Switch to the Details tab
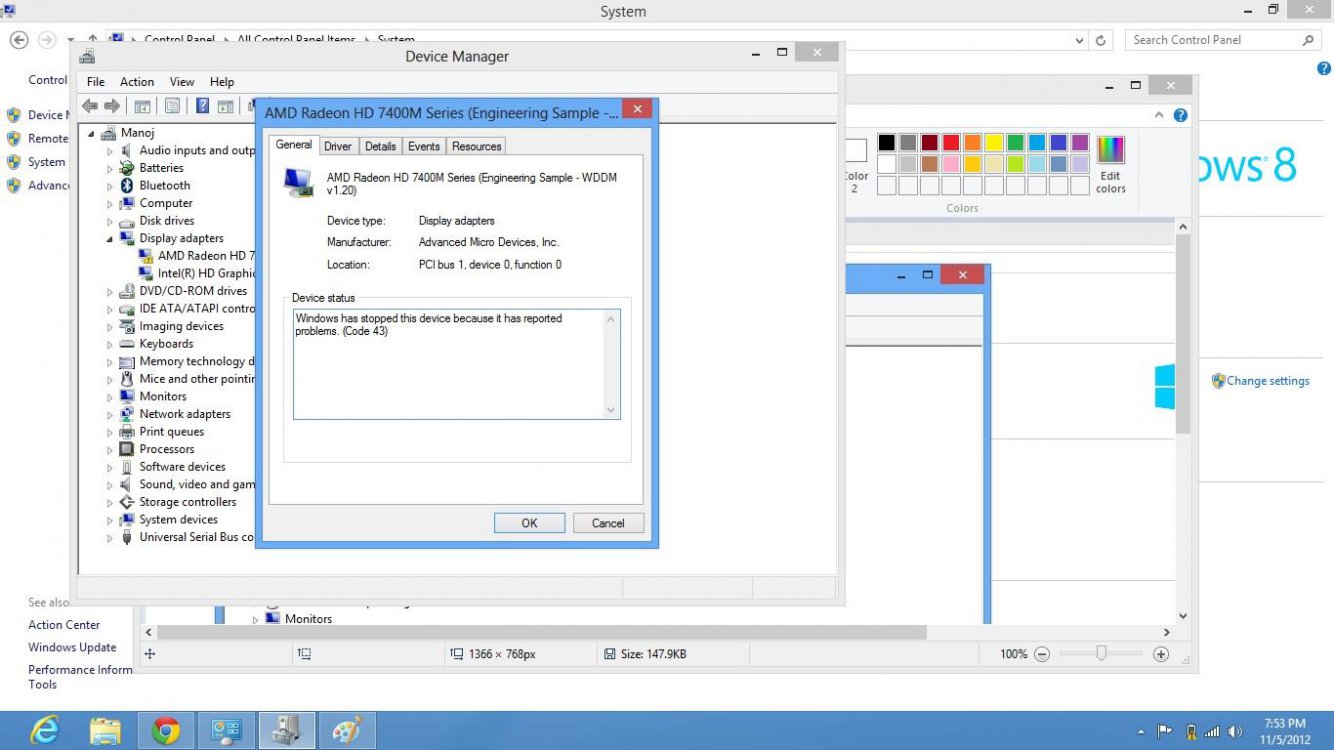The width and height of the screenshot is (1334, 750). [x=380, y=146]
